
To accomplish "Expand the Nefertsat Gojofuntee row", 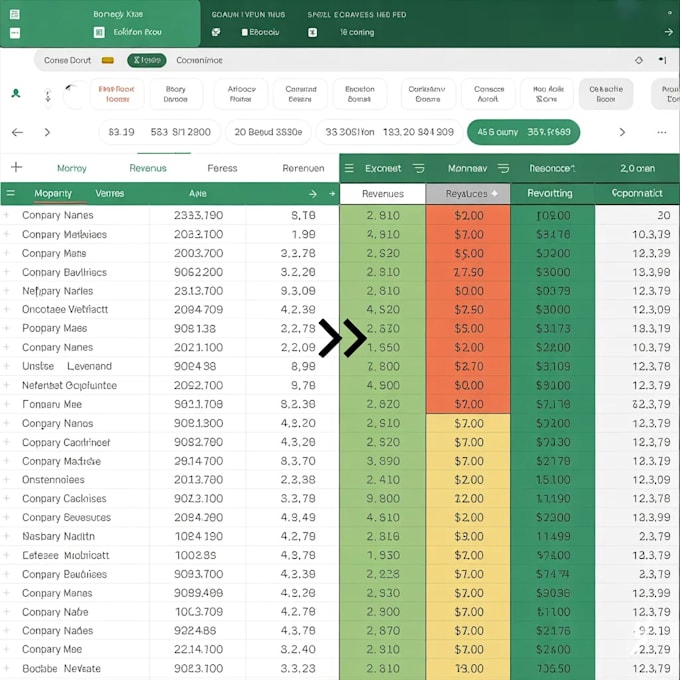I will tap(7, 385).
